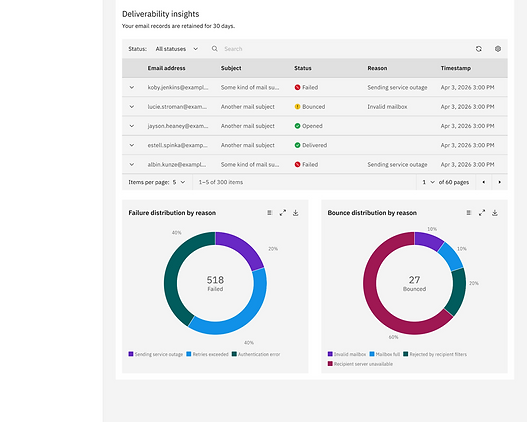Viewport: 527px width, 422px height.
Task: Click "Bounce distribution by reason" title
Action: pyautogui.click(x=372, y=213)
